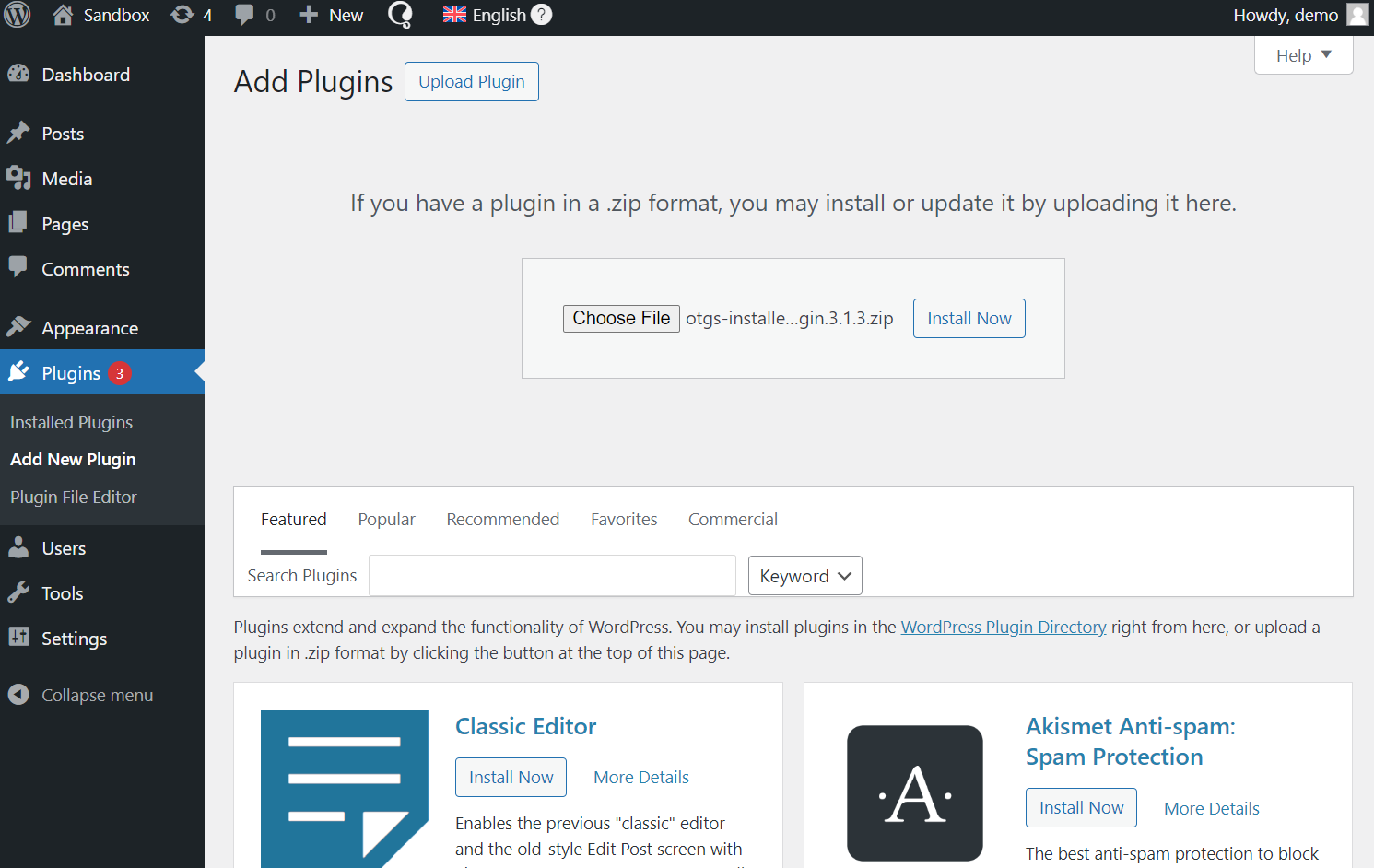Click the British flag next to English

click(x=453, y=15)
